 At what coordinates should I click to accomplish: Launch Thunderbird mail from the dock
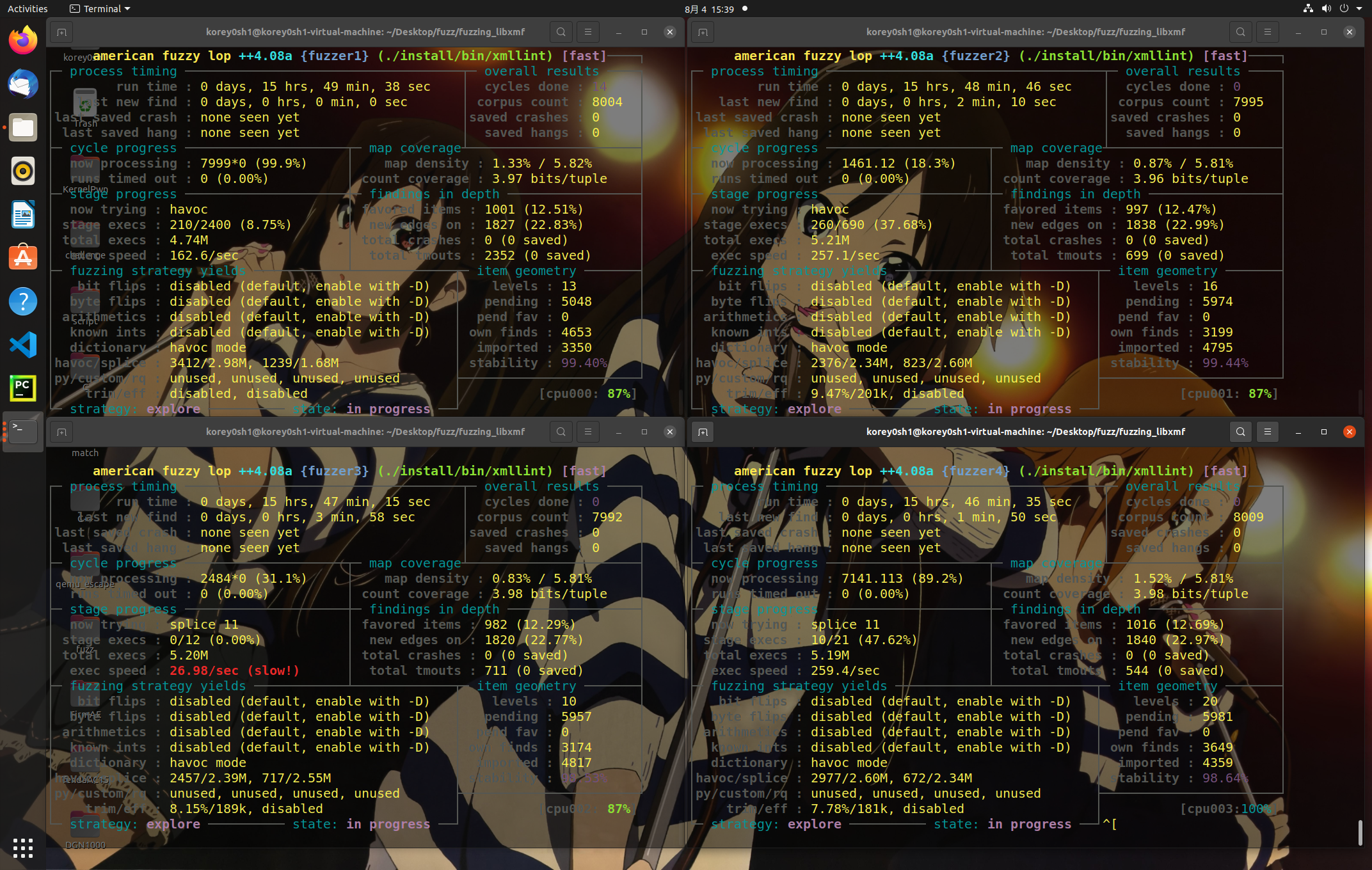pos(23,84)
